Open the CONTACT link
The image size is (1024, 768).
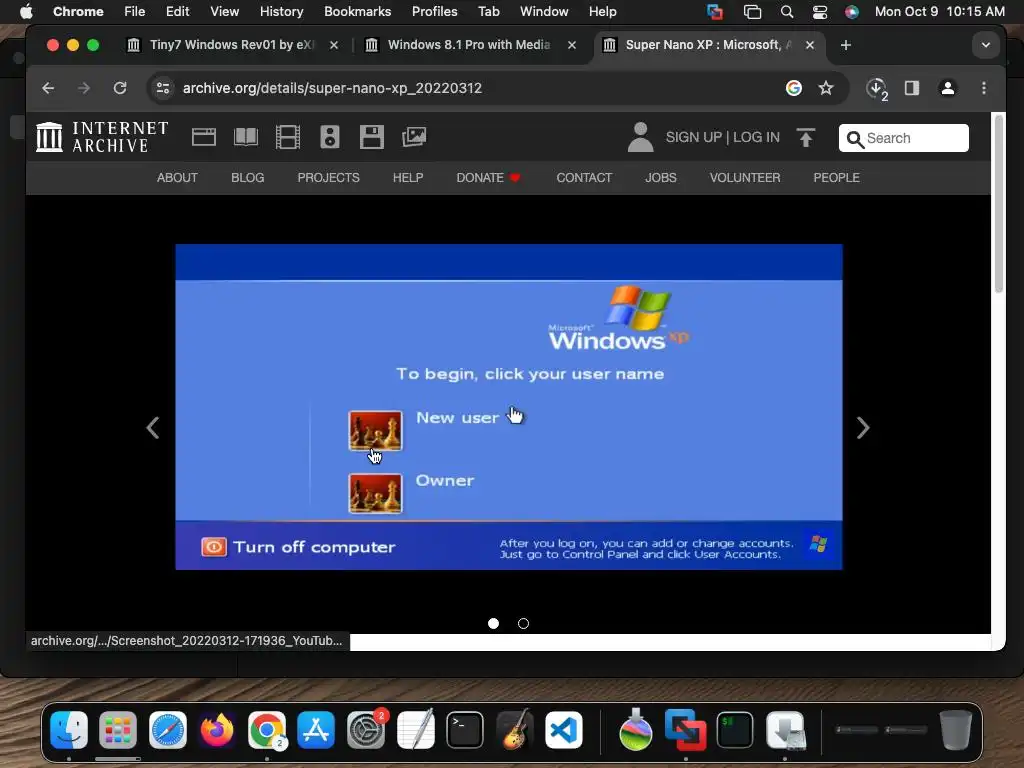point(584,178)
